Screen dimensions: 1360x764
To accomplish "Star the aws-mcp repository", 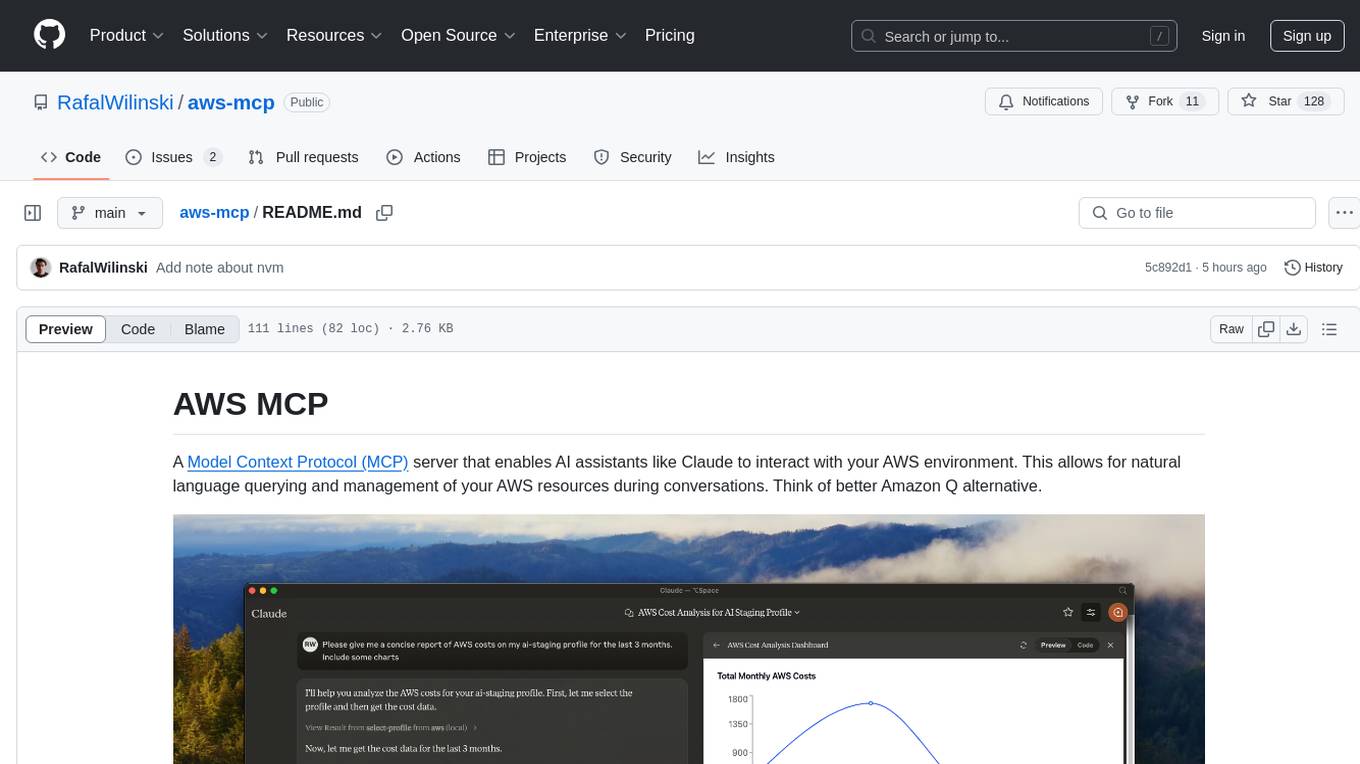I will [x=1269, y=101].
